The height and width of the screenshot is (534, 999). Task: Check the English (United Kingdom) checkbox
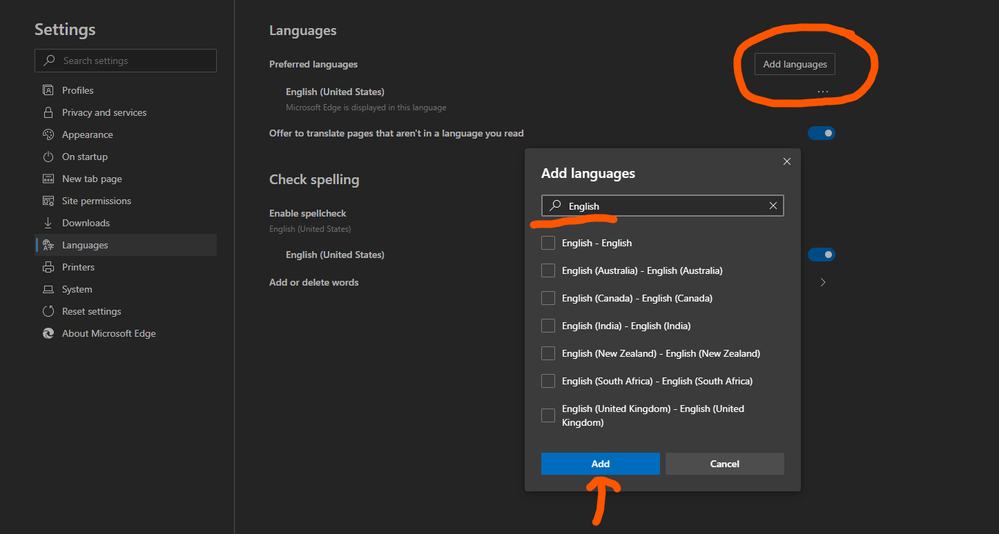pos(548,415)
